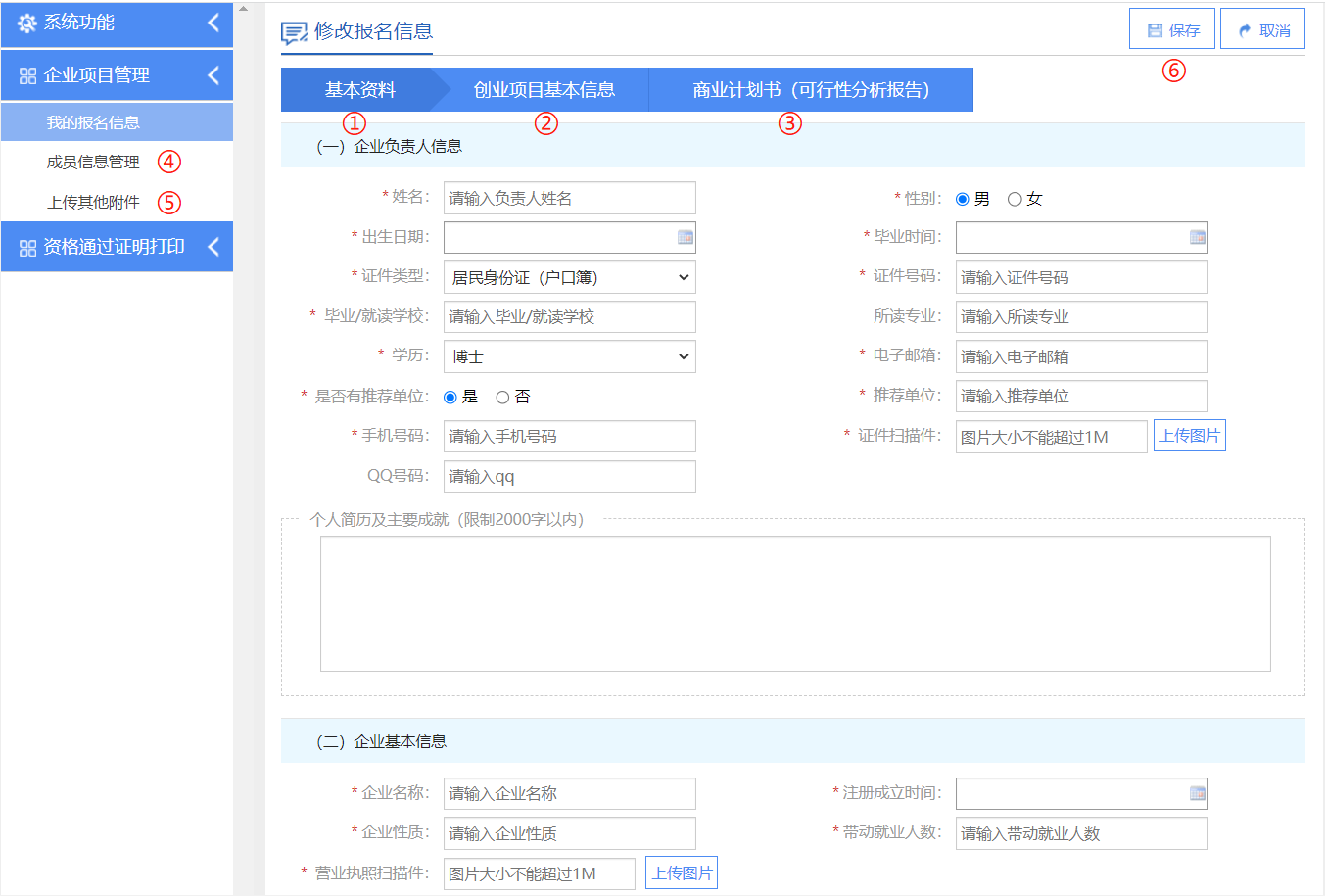This screenshot has width=1325, height=896.
Task: Focus the 企业性质 input field
Action: tap(570, 833)
